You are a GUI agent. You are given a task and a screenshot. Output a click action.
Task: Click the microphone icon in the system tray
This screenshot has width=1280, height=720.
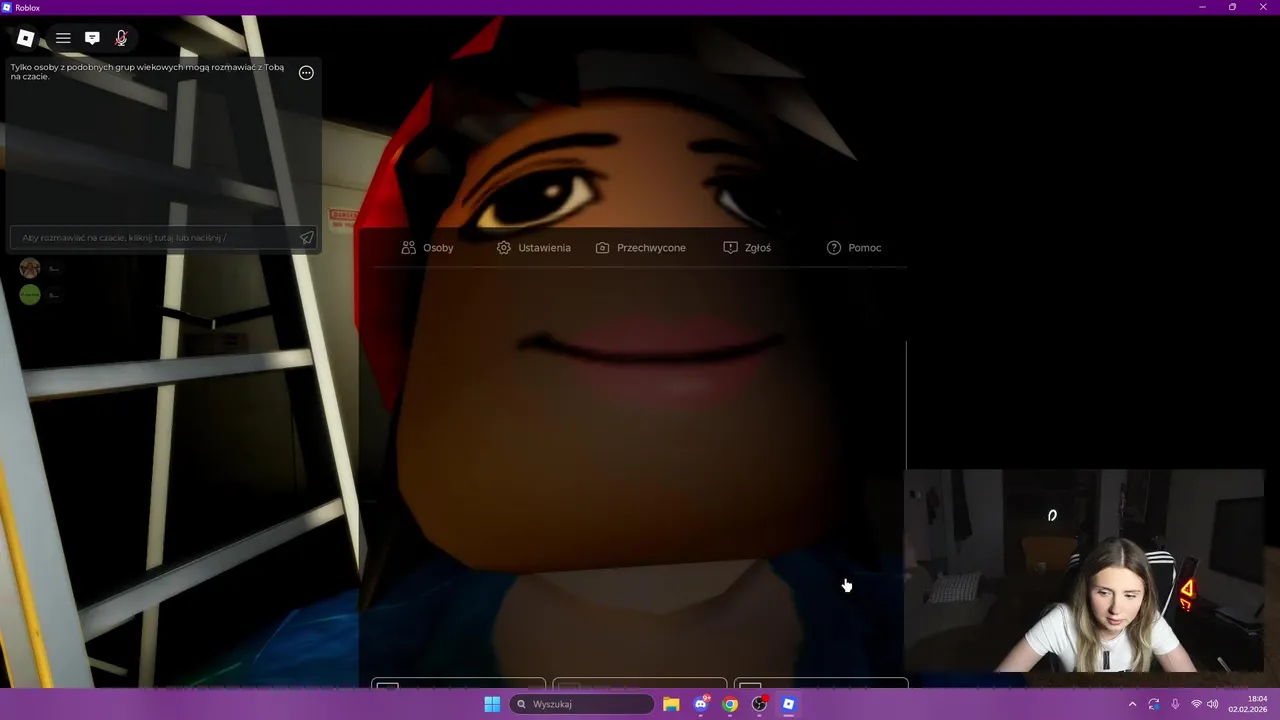(x=1175, y=704)
